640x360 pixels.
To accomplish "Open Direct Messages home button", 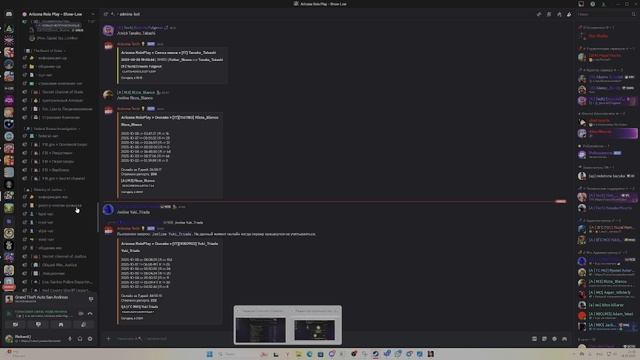I will pyautogui.click(x=9, y=14).
